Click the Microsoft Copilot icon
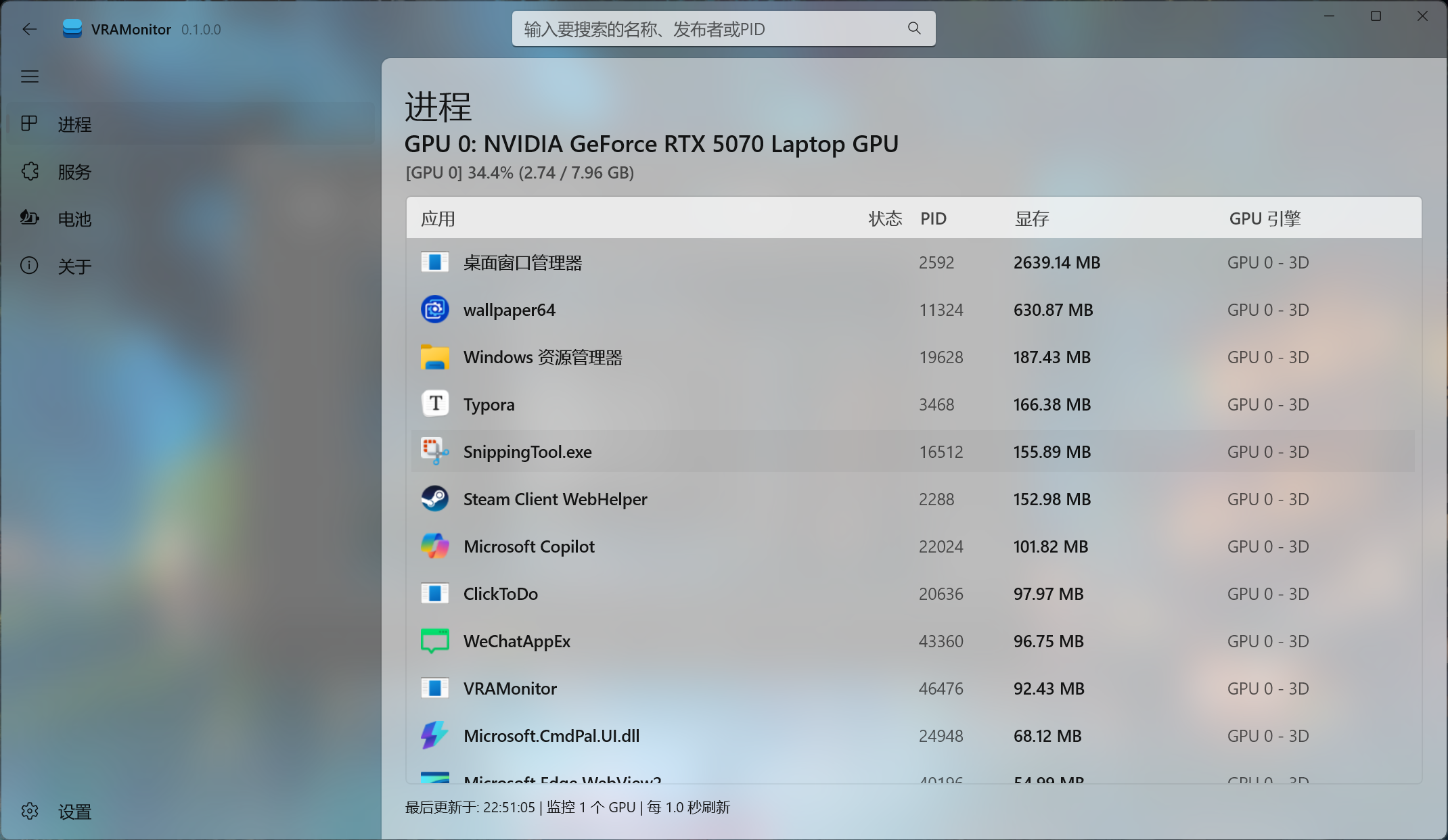Screen dimensions: 1448x840 tap(434, 546)
